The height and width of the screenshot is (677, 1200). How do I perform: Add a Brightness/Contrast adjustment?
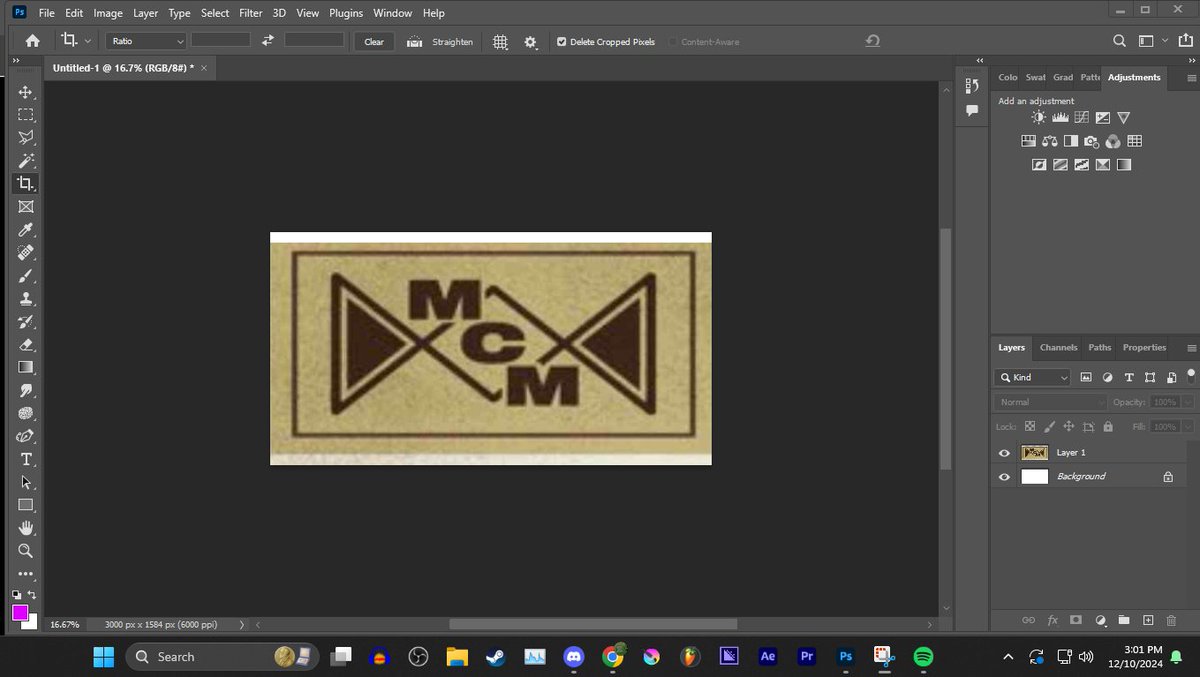tap(1039, 118)
